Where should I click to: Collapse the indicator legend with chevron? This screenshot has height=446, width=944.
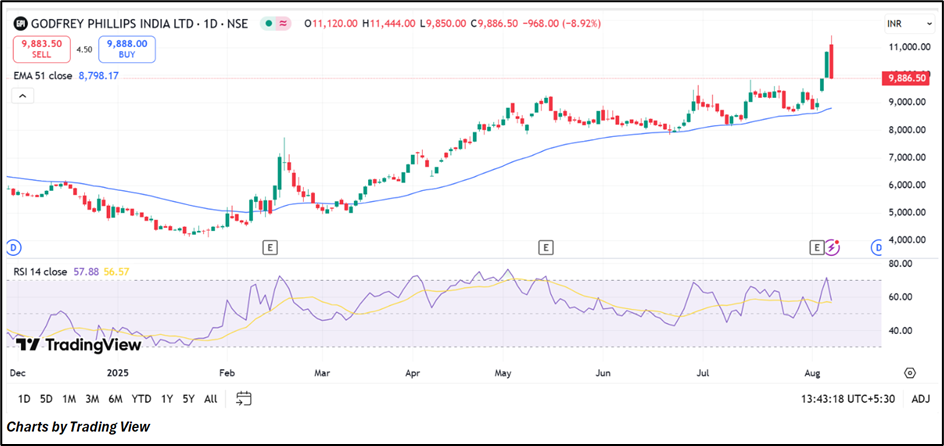[x=22, y=95]
